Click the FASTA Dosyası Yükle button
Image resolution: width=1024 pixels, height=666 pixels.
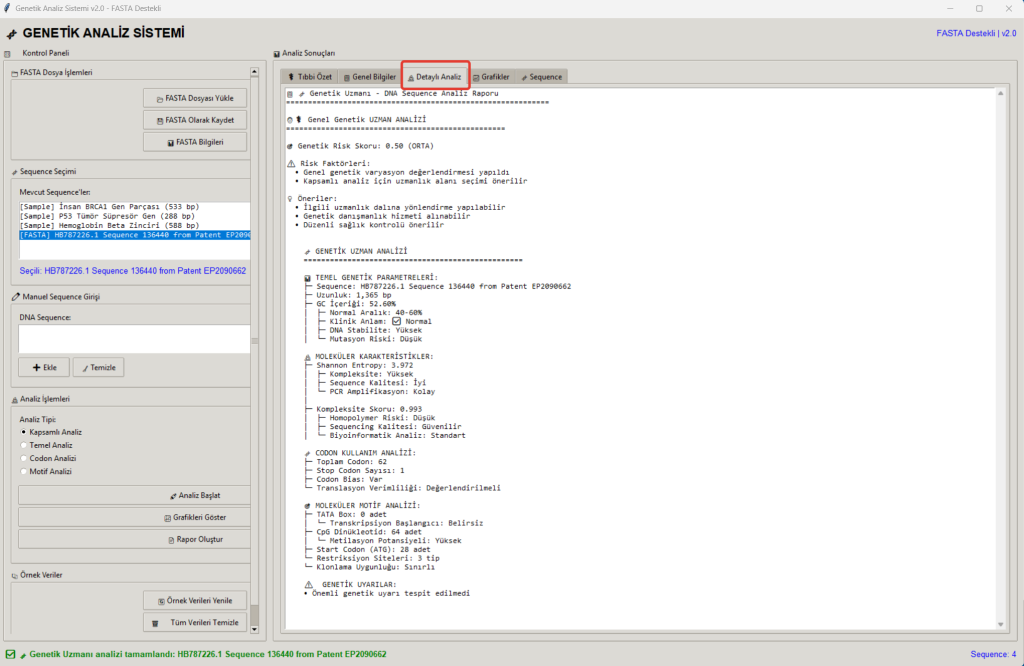pyautogui.click(x=195, y=98)
